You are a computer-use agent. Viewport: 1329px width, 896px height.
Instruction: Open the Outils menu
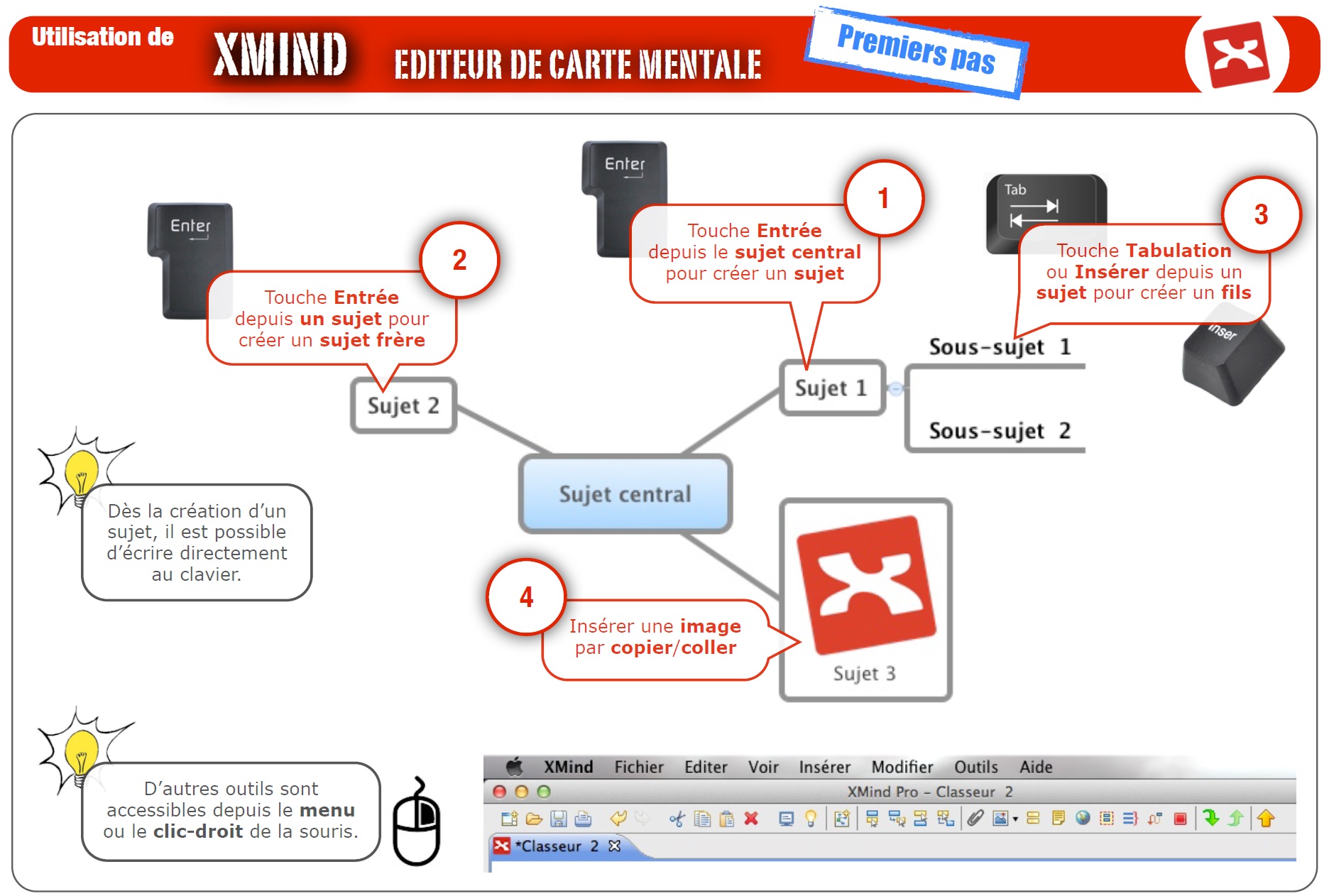976,767
